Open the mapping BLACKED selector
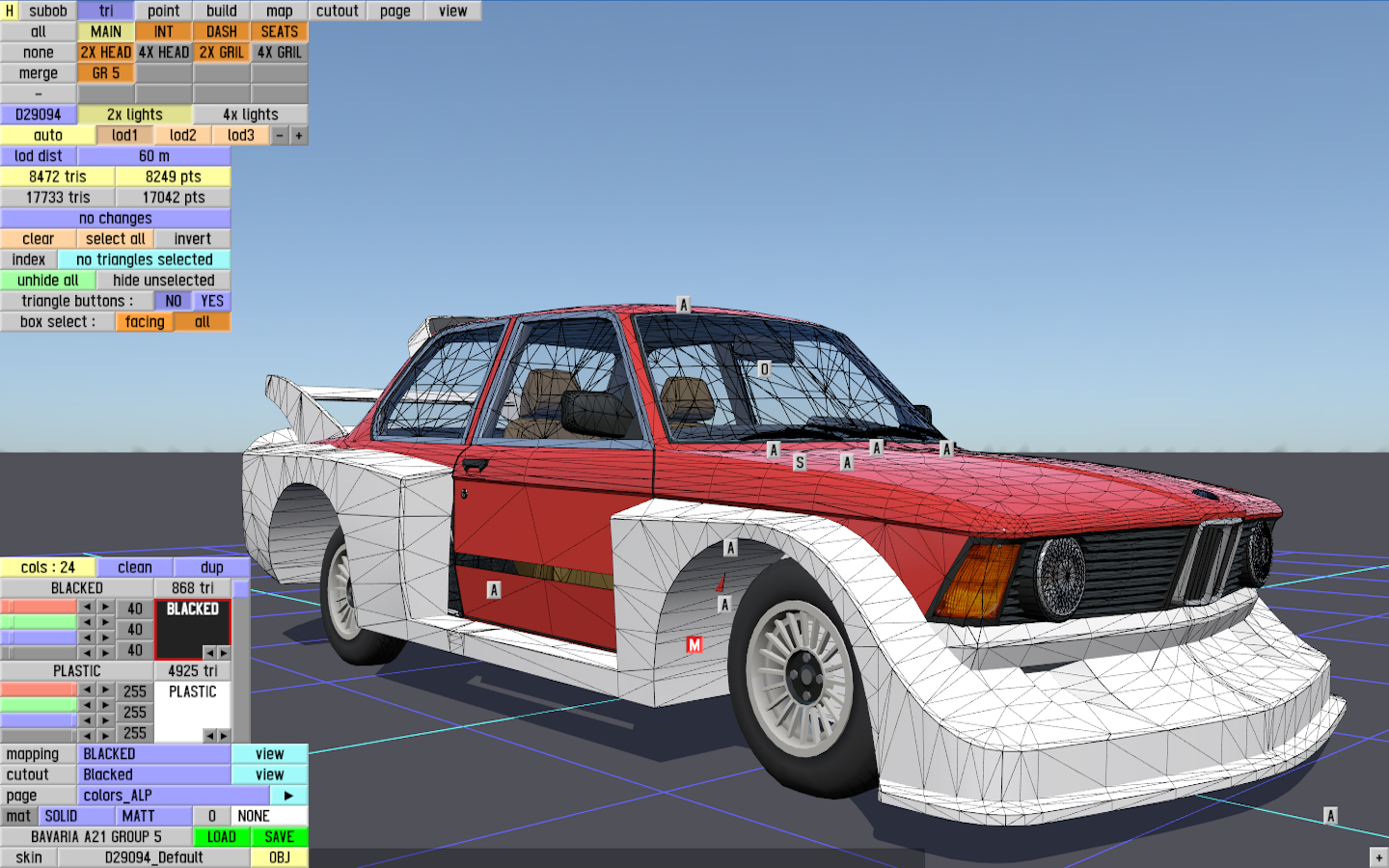 click(x=154, y=754)
